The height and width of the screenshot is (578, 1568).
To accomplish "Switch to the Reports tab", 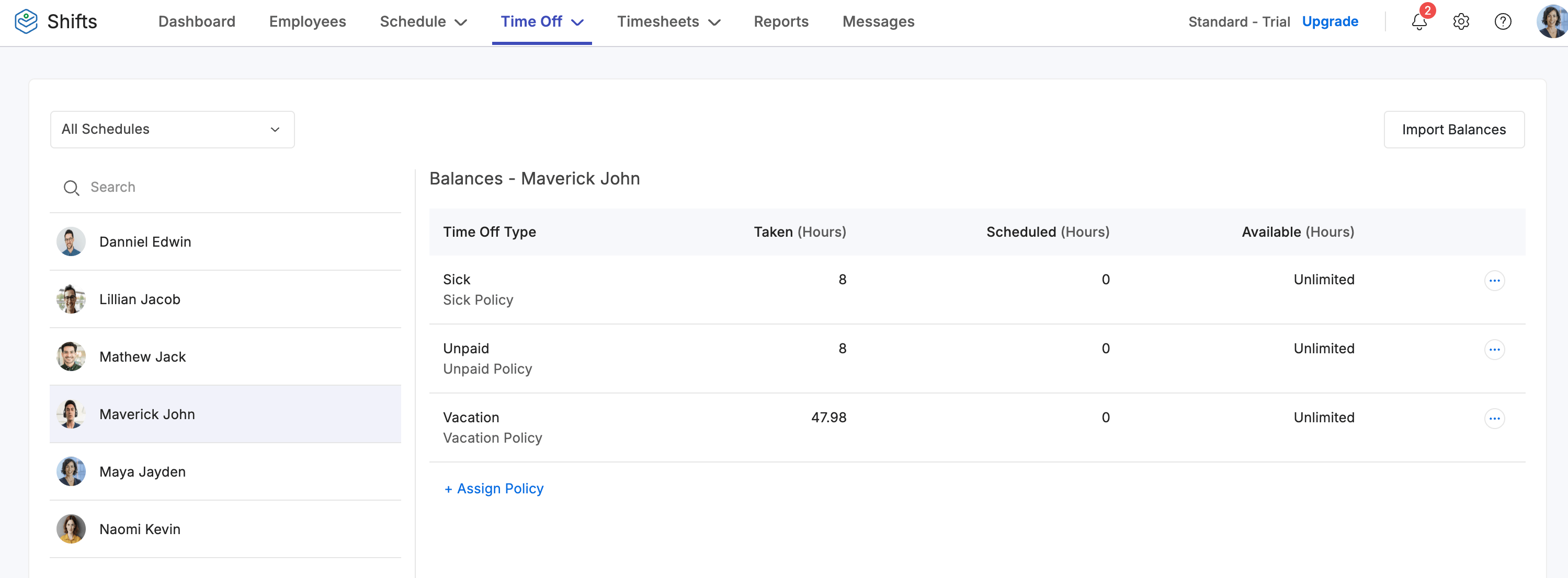I will pos(781,22).
